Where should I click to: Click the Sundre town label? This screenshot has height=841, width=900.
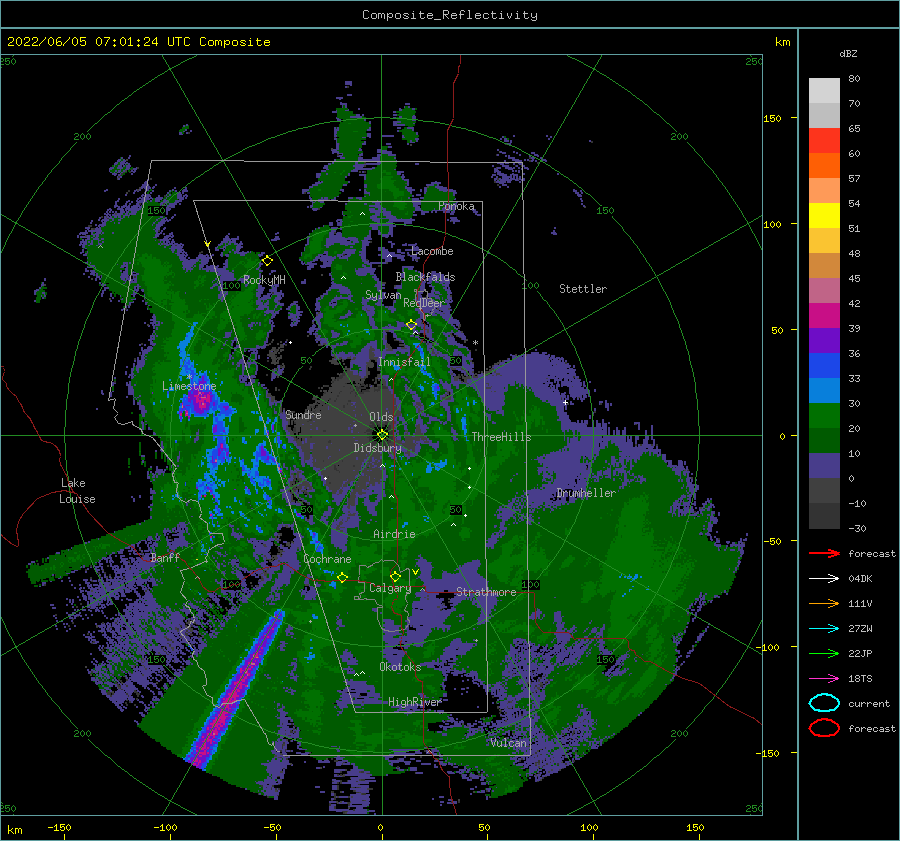coord(303,414)
